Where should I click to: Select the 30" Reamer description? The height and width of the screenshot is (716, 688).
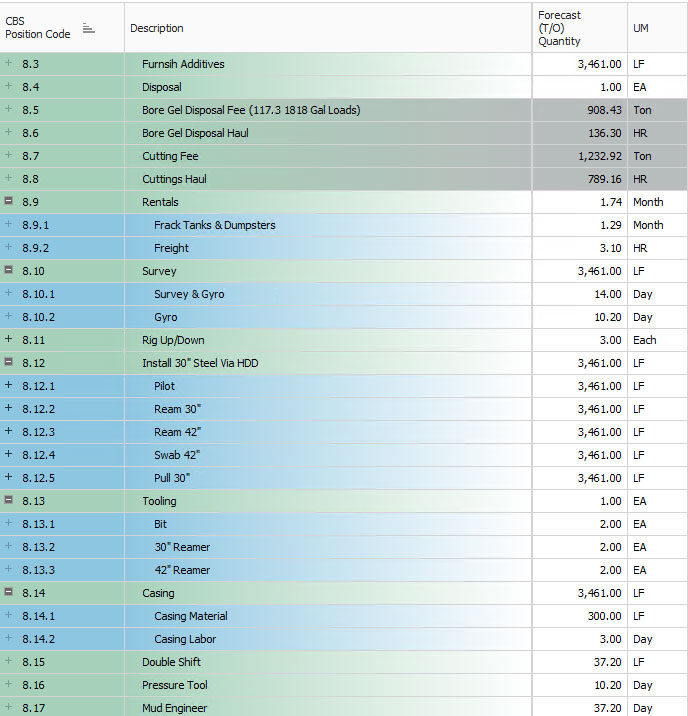pyautogui.click(x=182, y=547)
